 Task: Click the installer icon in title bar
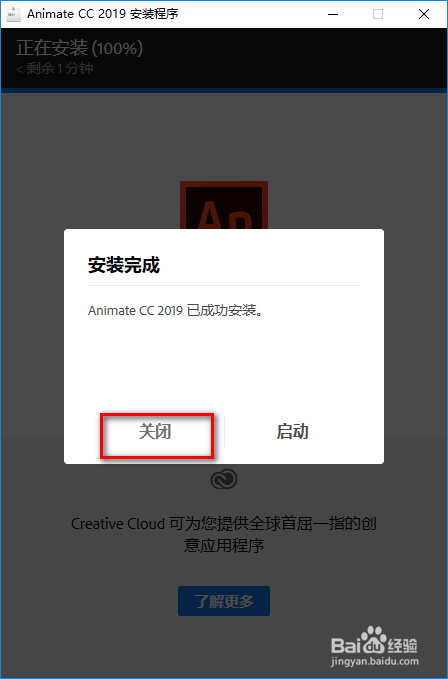(13, 14)
